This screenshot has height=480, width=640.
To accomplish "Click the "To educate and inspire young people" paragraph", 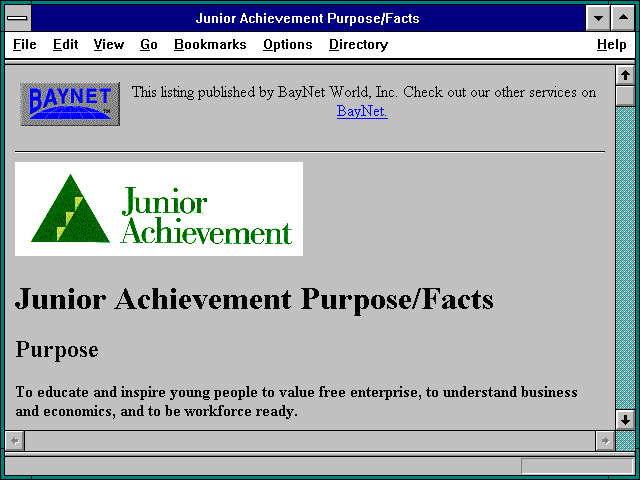I will pos(296,401).
